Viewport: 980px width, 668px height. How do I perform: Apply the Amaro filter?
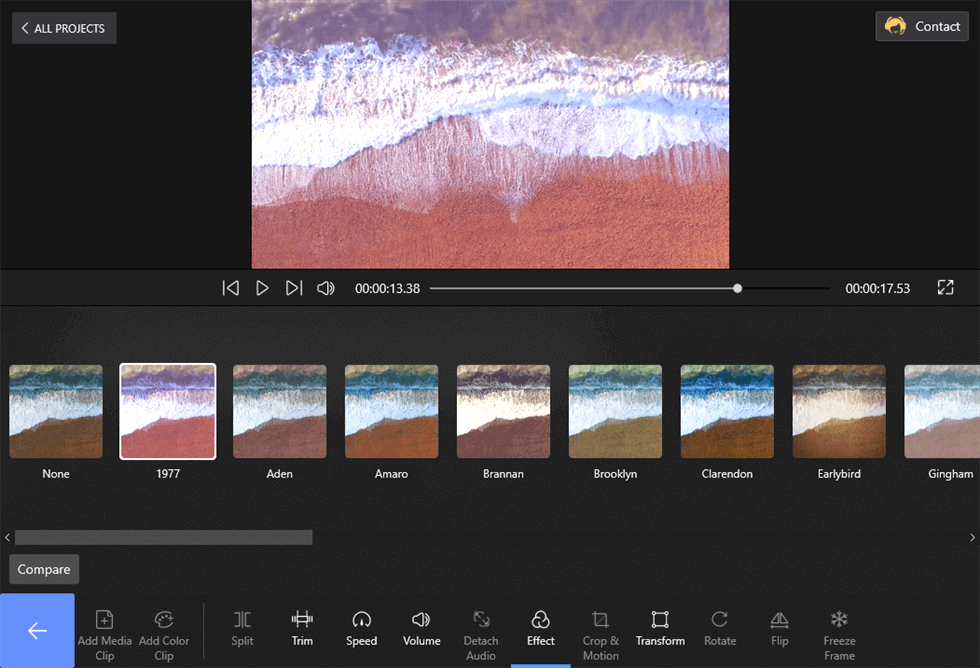pos(391,412)
